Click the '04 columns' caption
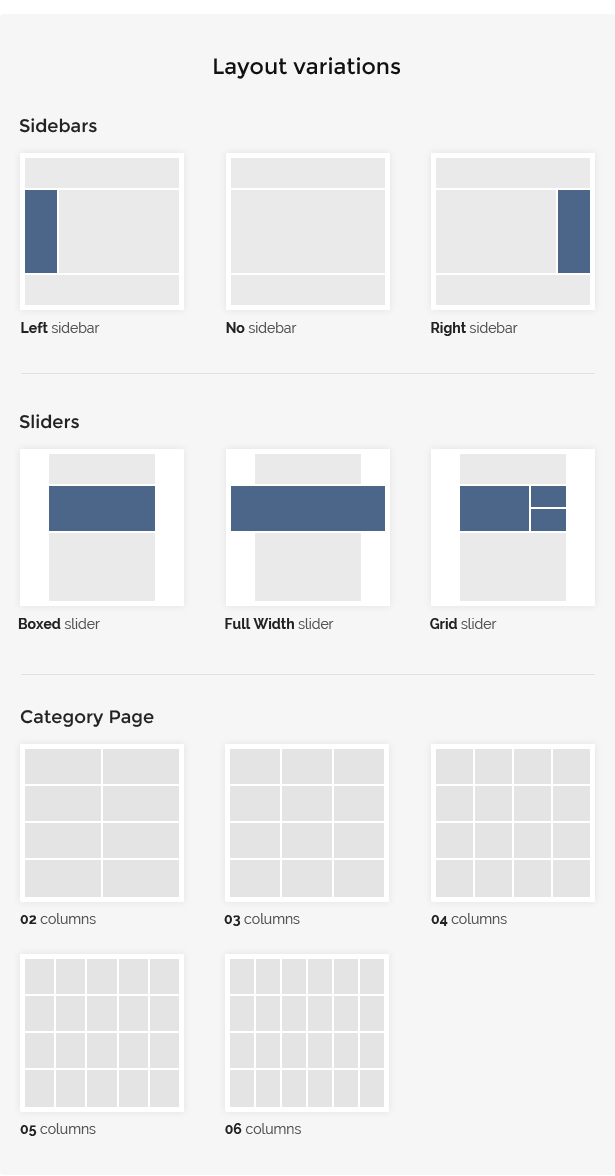 pyautogui.click(x=469, y=919)
